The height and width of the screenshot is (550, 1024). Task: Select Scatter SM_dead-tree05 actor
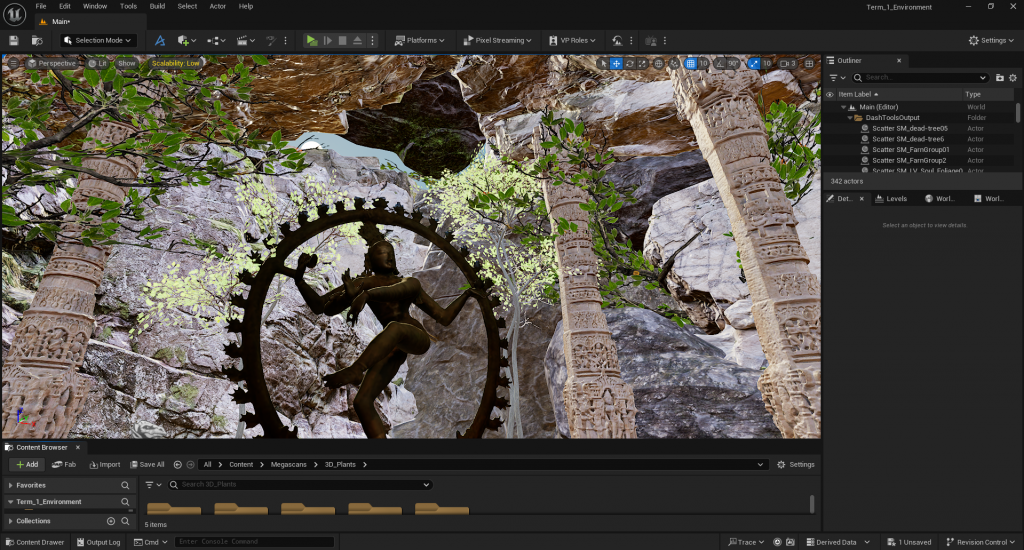[x=909, y=129]
